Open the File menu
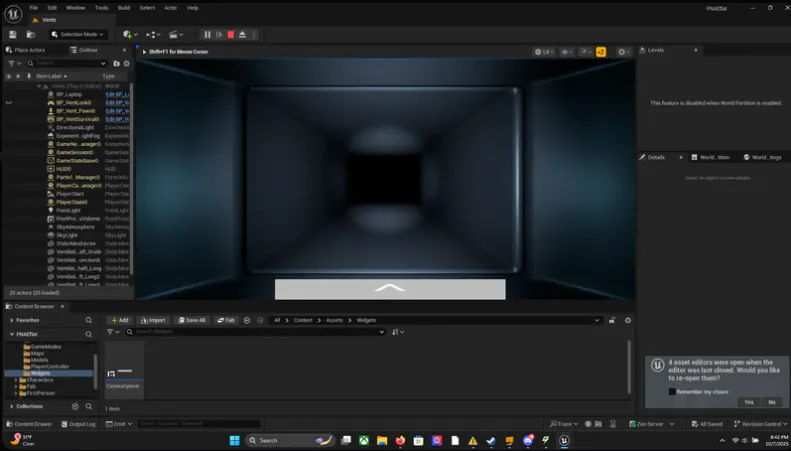The height and width of the screenshot is (451, 791). click(x=34, y=8)
